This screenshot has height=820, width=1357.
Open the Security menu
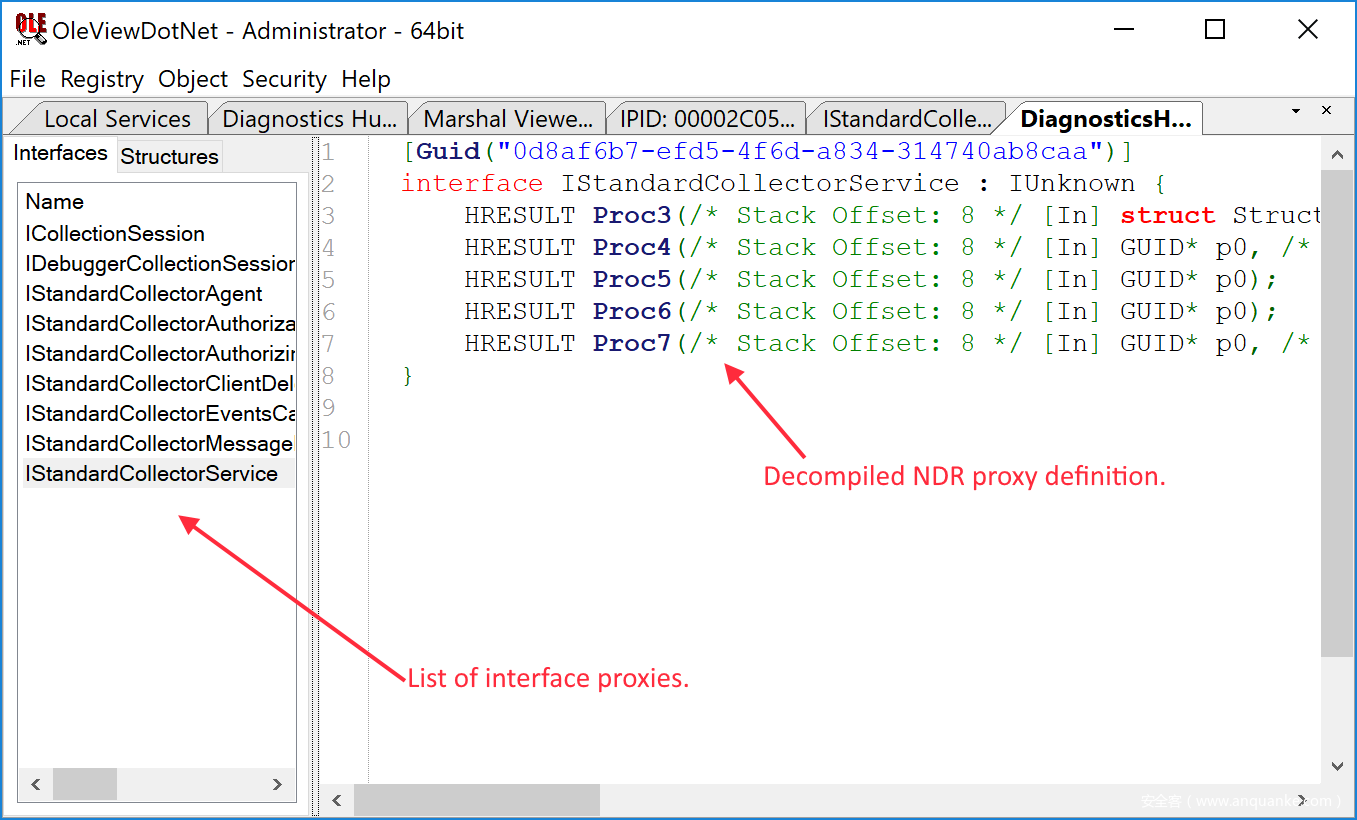pyautogui.click(x=284, y=79)
